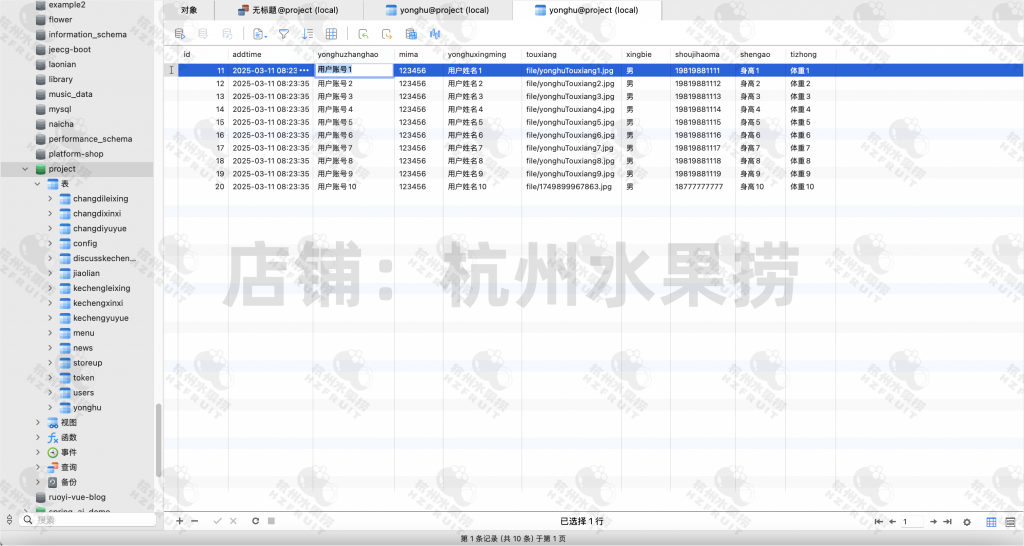Delete record with the minus button

pos(195,521)
